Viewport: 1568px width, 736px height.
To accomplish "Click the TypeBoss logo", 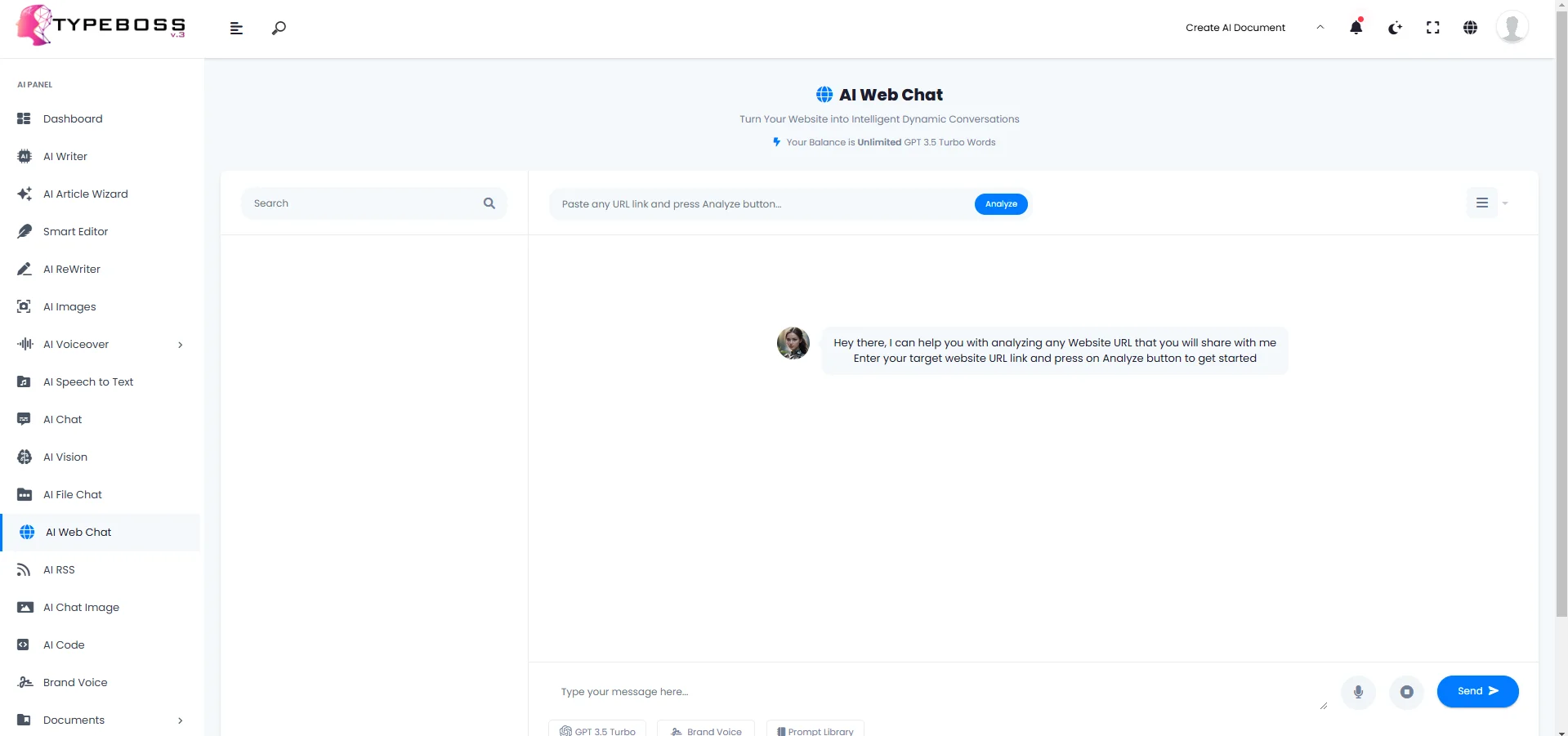I will click(101, 25).
